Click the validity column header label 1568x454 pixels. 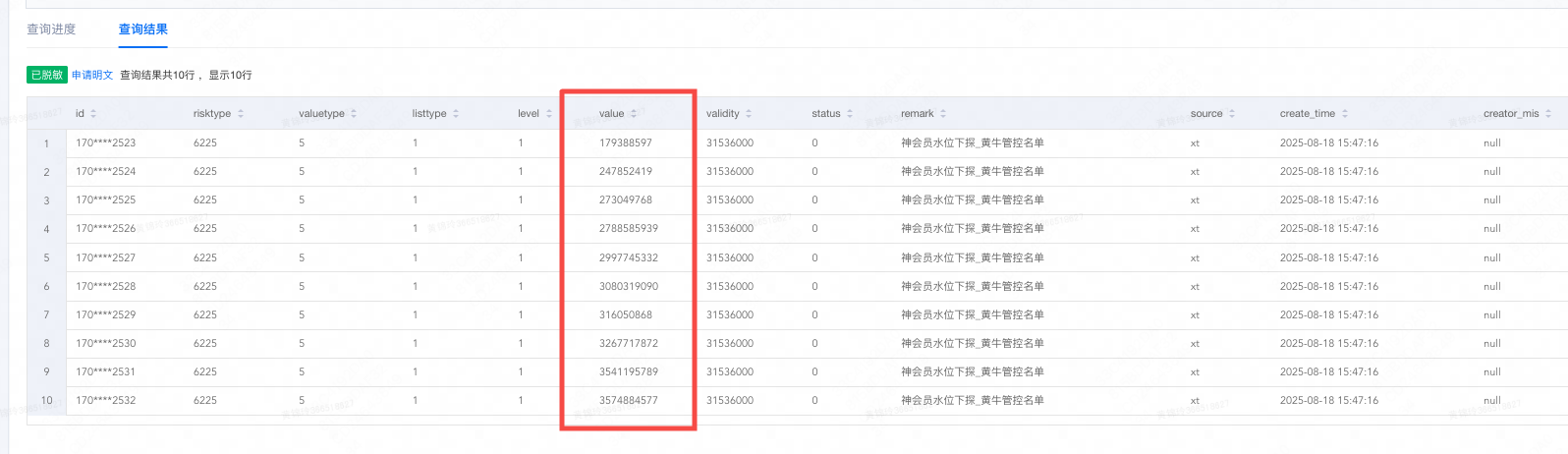pos(723,114)
